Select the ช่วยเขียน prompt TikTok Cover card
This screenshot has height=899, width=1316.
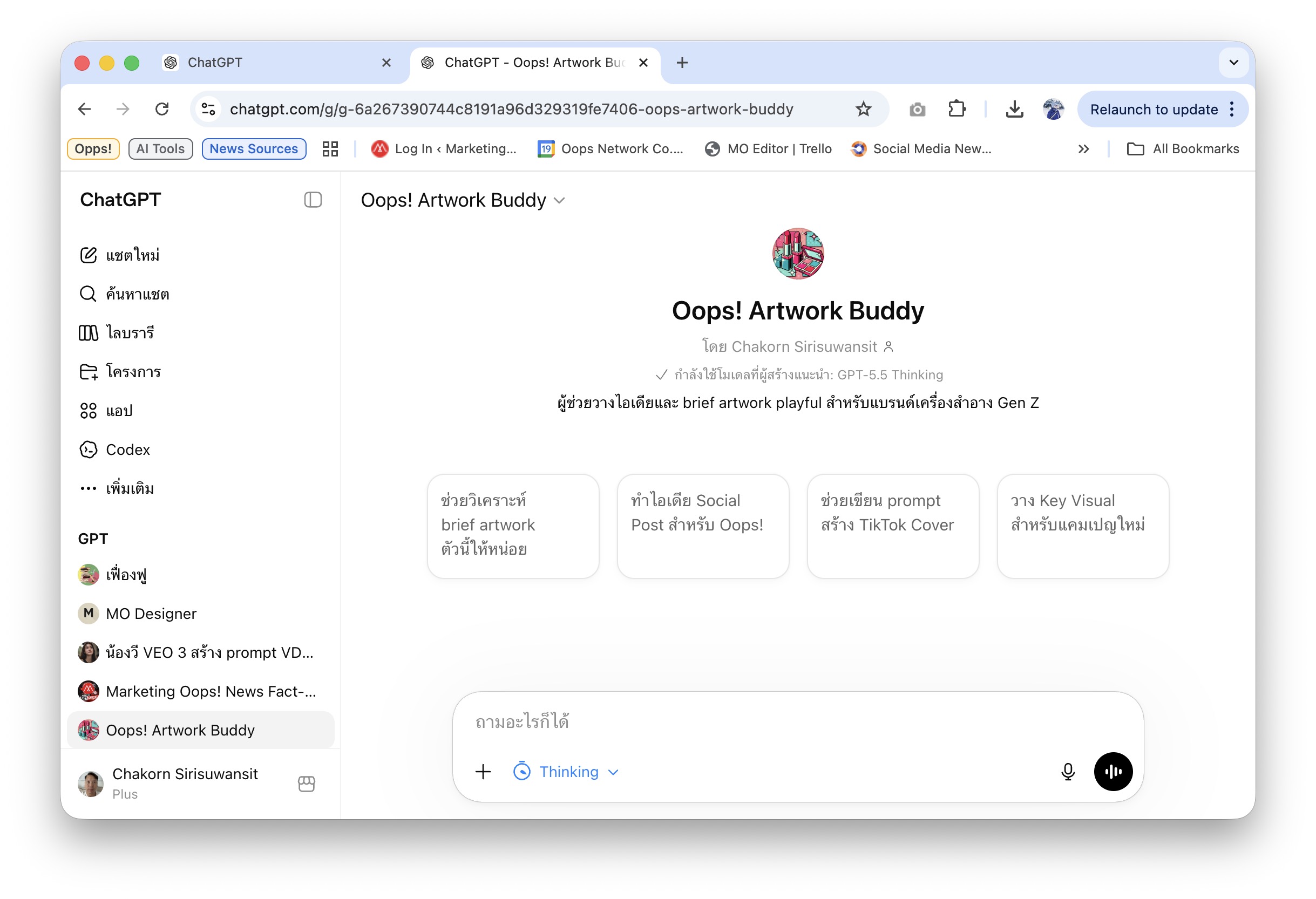click(x=893, y=527)
